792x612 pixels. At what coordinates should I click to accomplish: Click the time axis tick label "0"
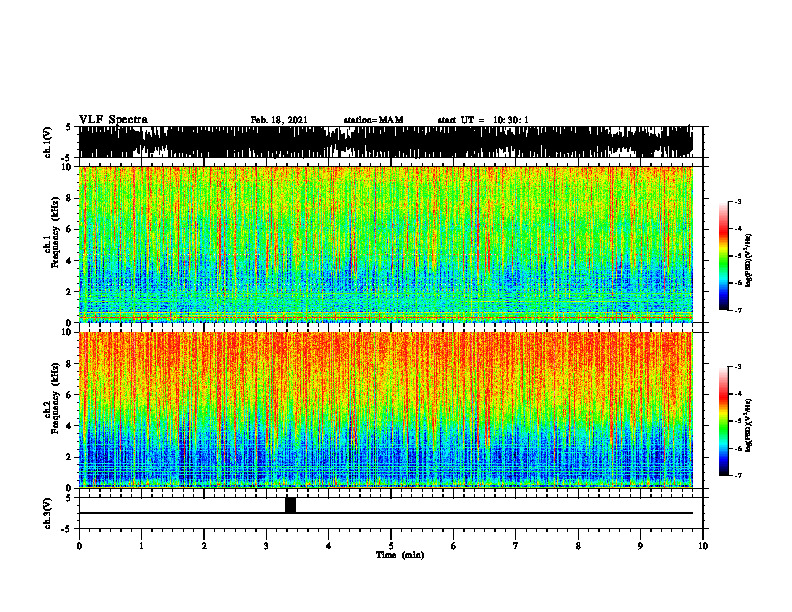(x=79, y=546)
